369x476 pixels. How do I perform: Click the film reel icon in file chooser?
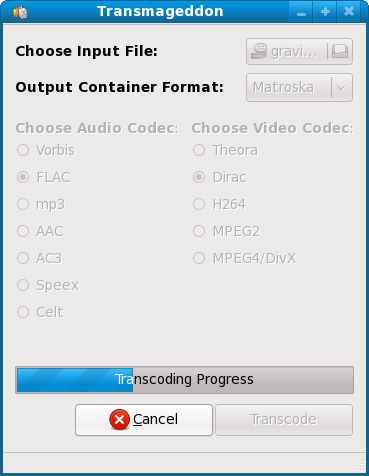click(x=259, y=52)
